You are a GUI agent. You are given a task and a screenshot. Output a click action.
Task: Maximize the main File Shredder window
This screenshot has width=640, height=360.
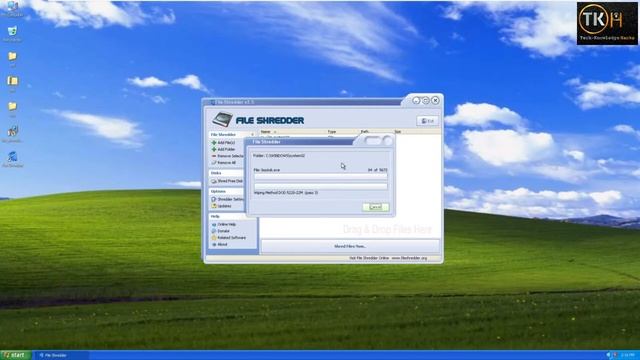(426, 100)
